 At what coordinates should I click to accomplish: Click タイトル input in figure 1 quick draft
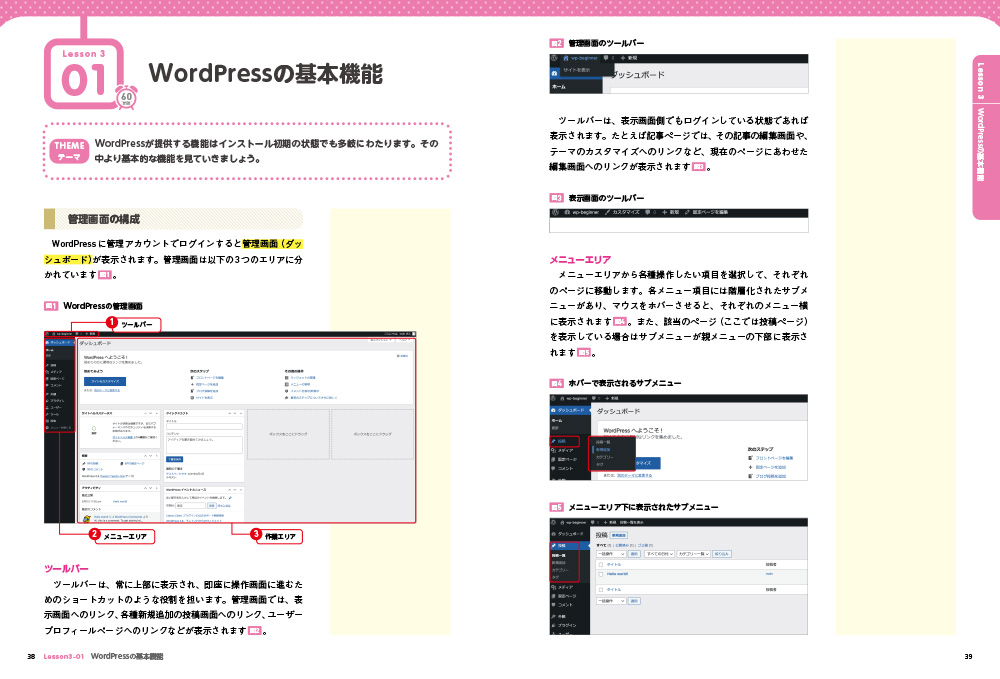point(204,427)
